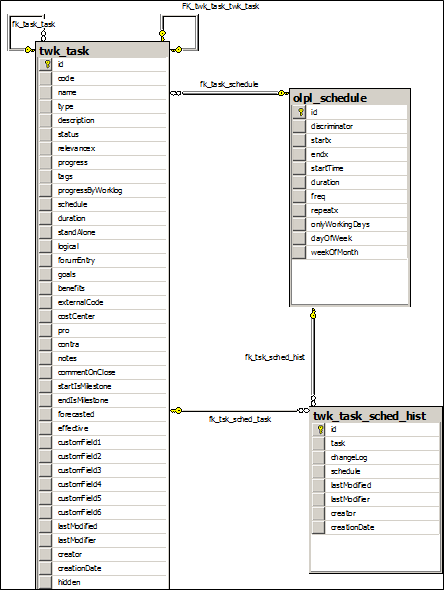Select the lastModified column in twk_task_sched_hist
Image resolution: width=444 pixels, height=590 pixels.
(x=376, y=485)
